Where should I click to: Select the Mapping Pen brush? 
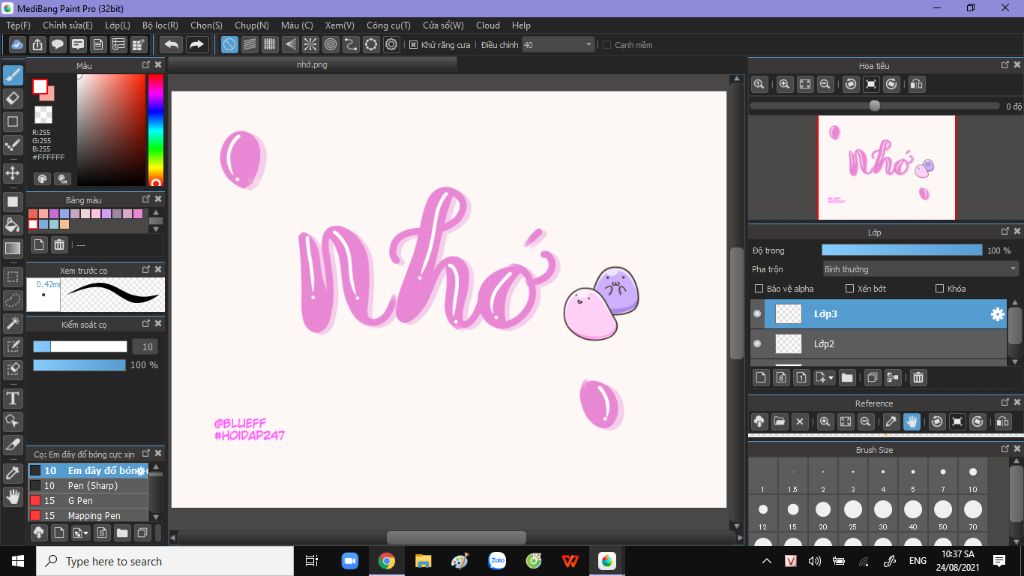[x=89, y=516]
